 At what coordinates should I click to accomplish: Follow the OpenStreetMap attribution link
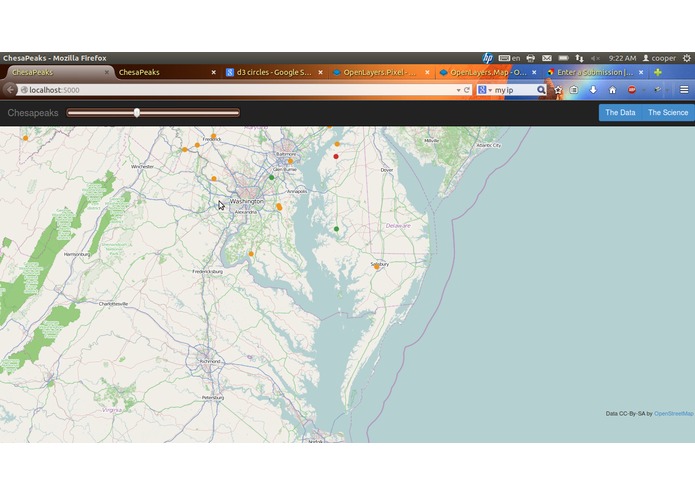click(674, 413)
